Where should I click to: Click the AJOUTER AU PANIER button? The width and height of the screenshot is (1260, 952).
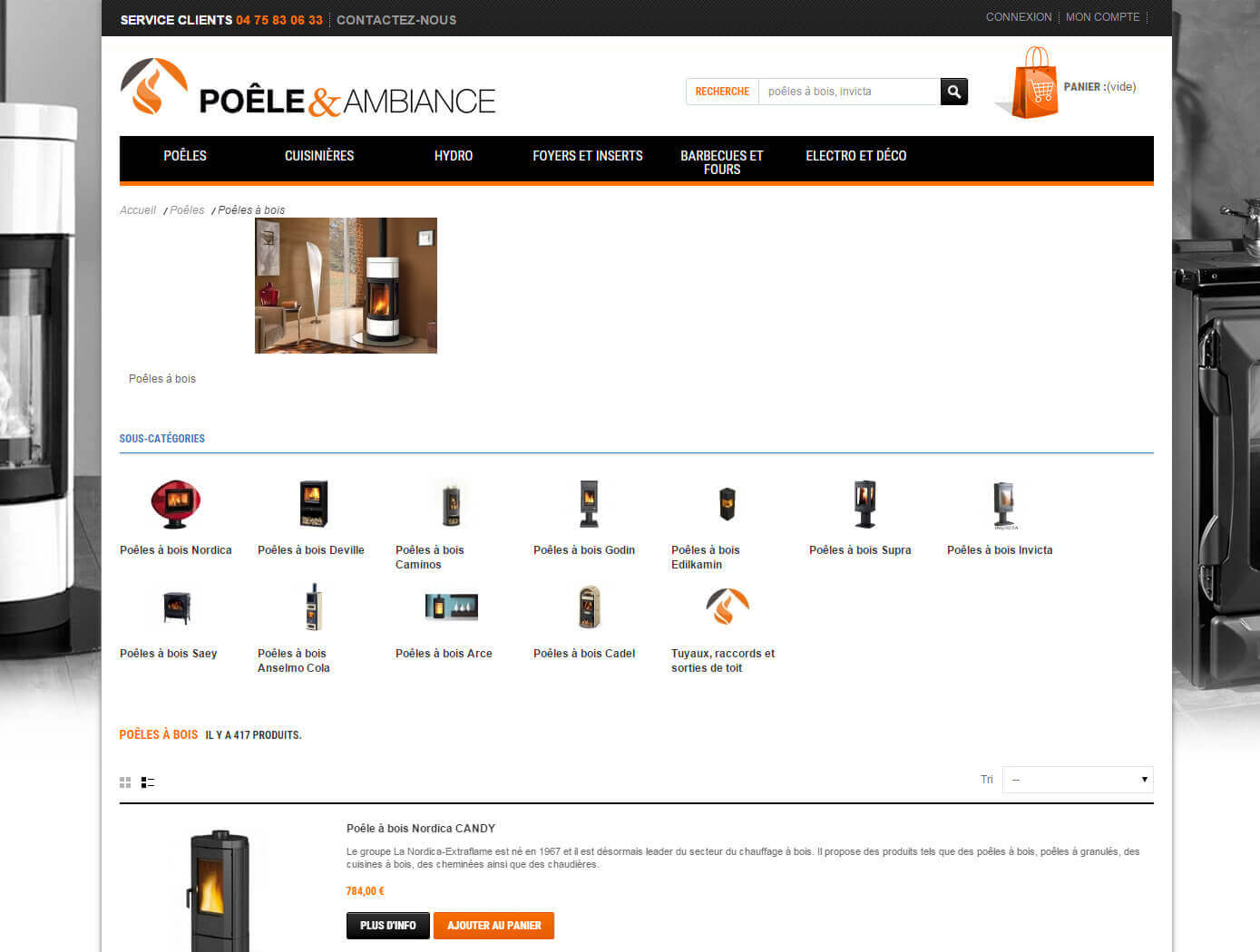493,926
